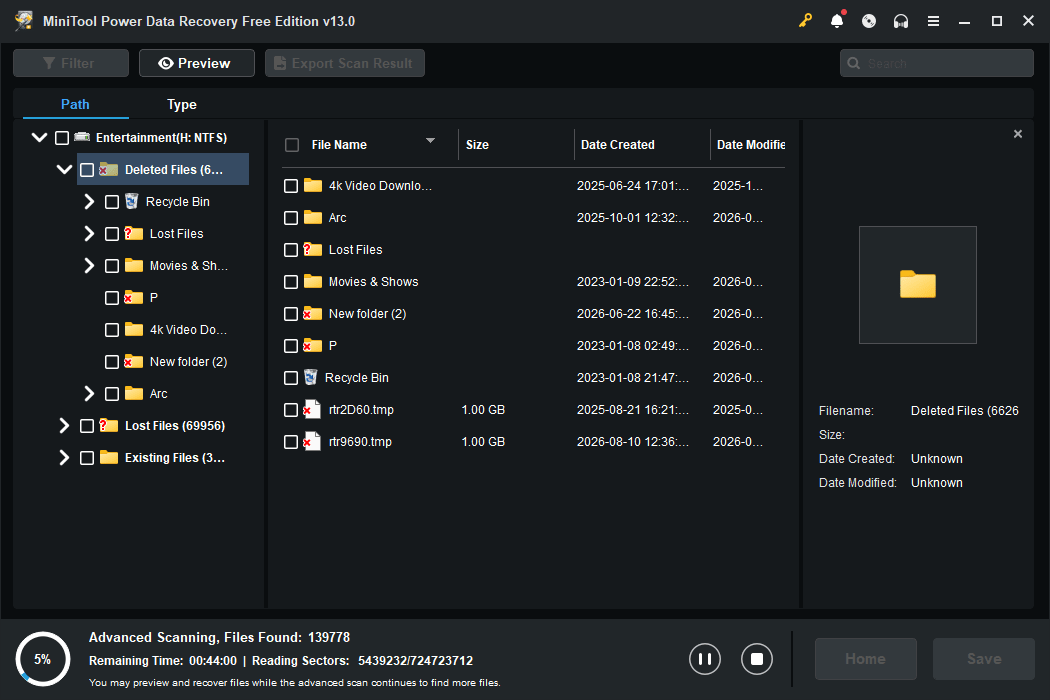This screenshot has height=700, width=1050.
Task: Expand the Lost Files node under Deleted Files
Action: click(89, 234)
